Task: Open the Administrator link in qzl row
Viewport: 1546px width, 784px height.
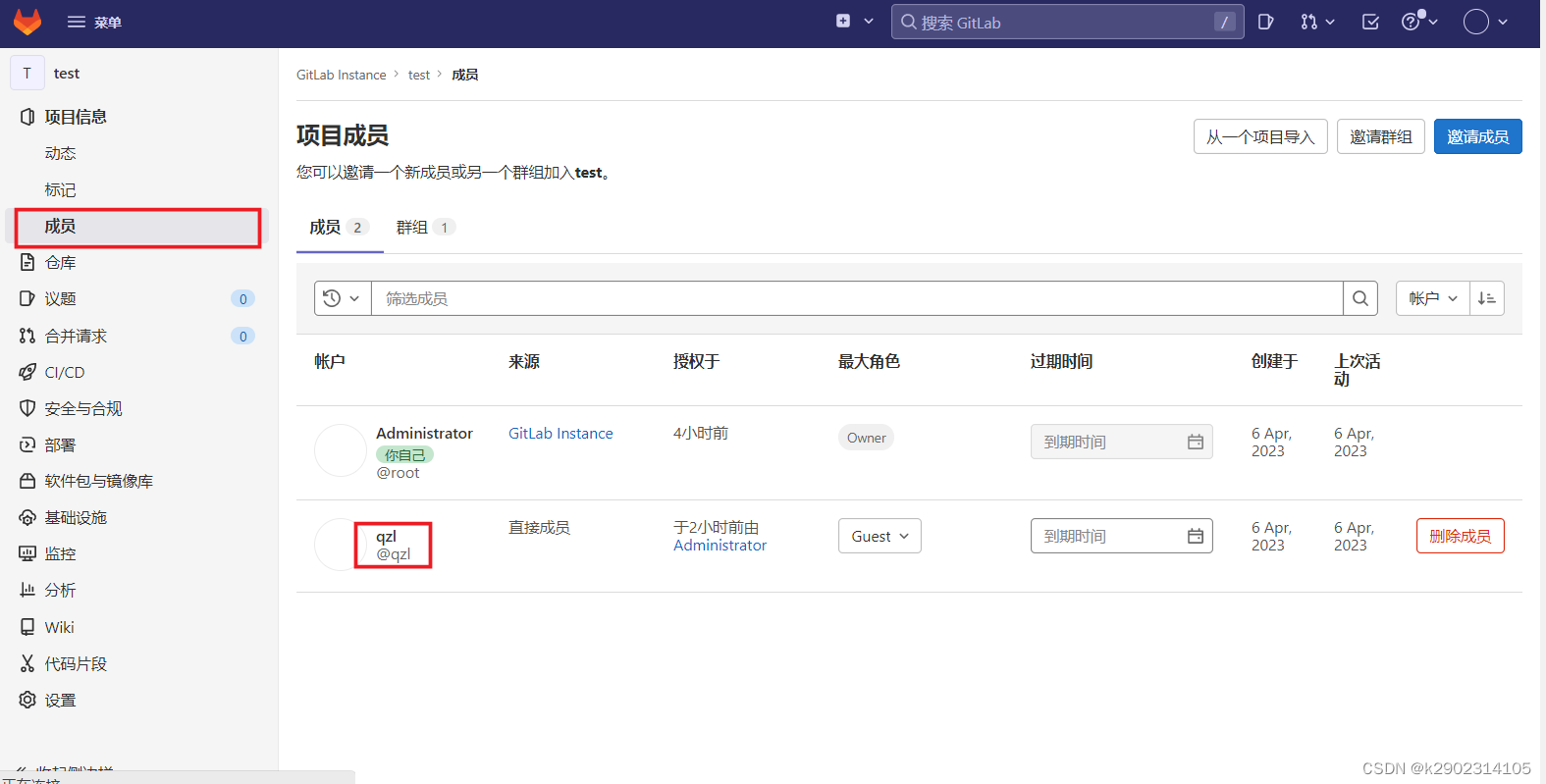Action: tap(720, 546)
